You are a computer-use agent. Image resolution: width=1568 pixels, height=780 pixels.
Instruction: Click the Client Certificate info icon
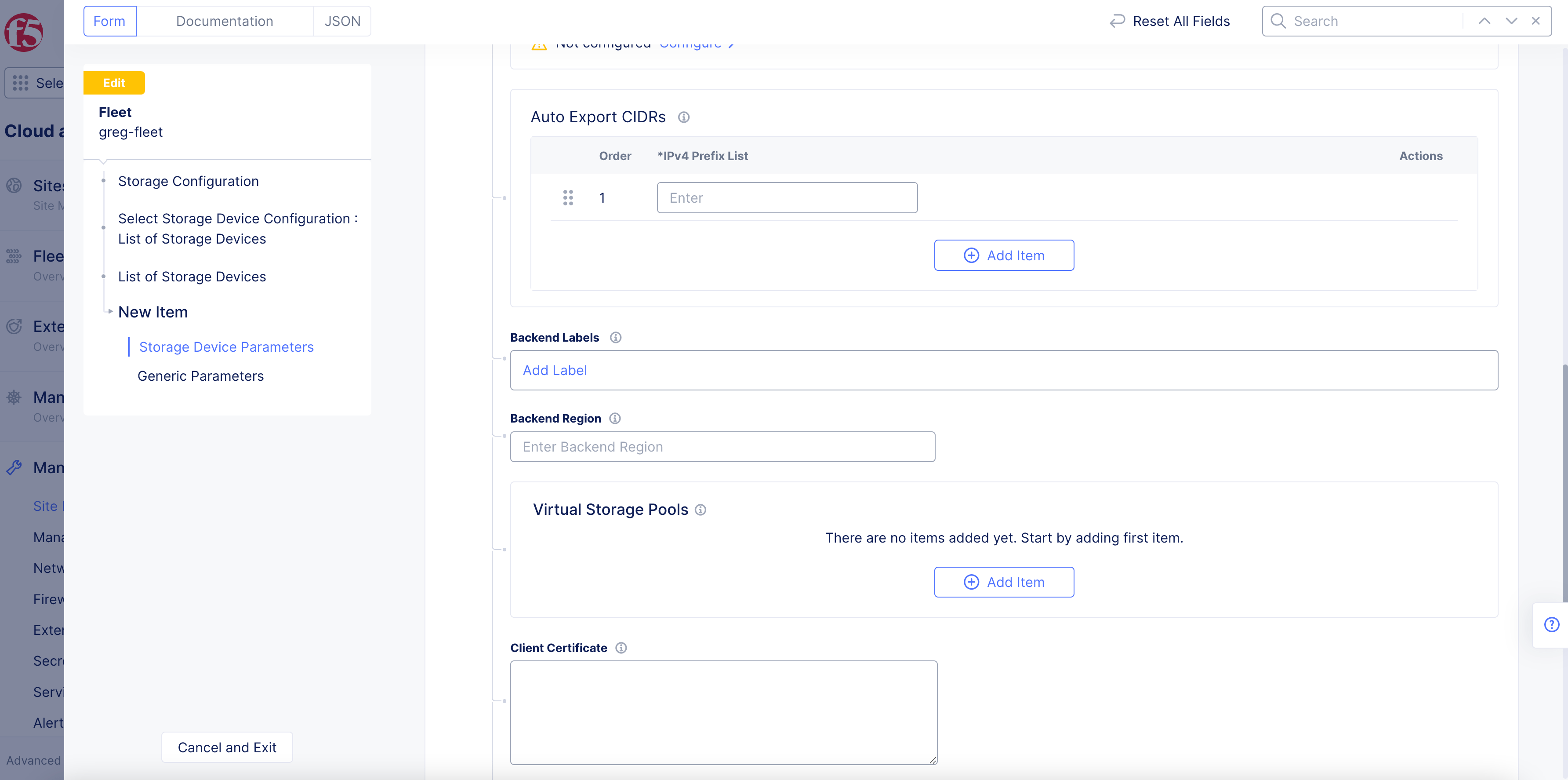621,648
